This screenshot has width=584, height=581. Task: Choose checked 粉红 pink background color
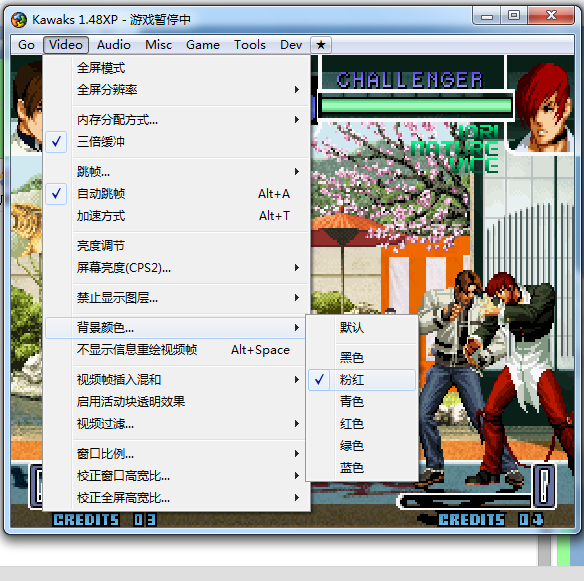pos(362,380)
